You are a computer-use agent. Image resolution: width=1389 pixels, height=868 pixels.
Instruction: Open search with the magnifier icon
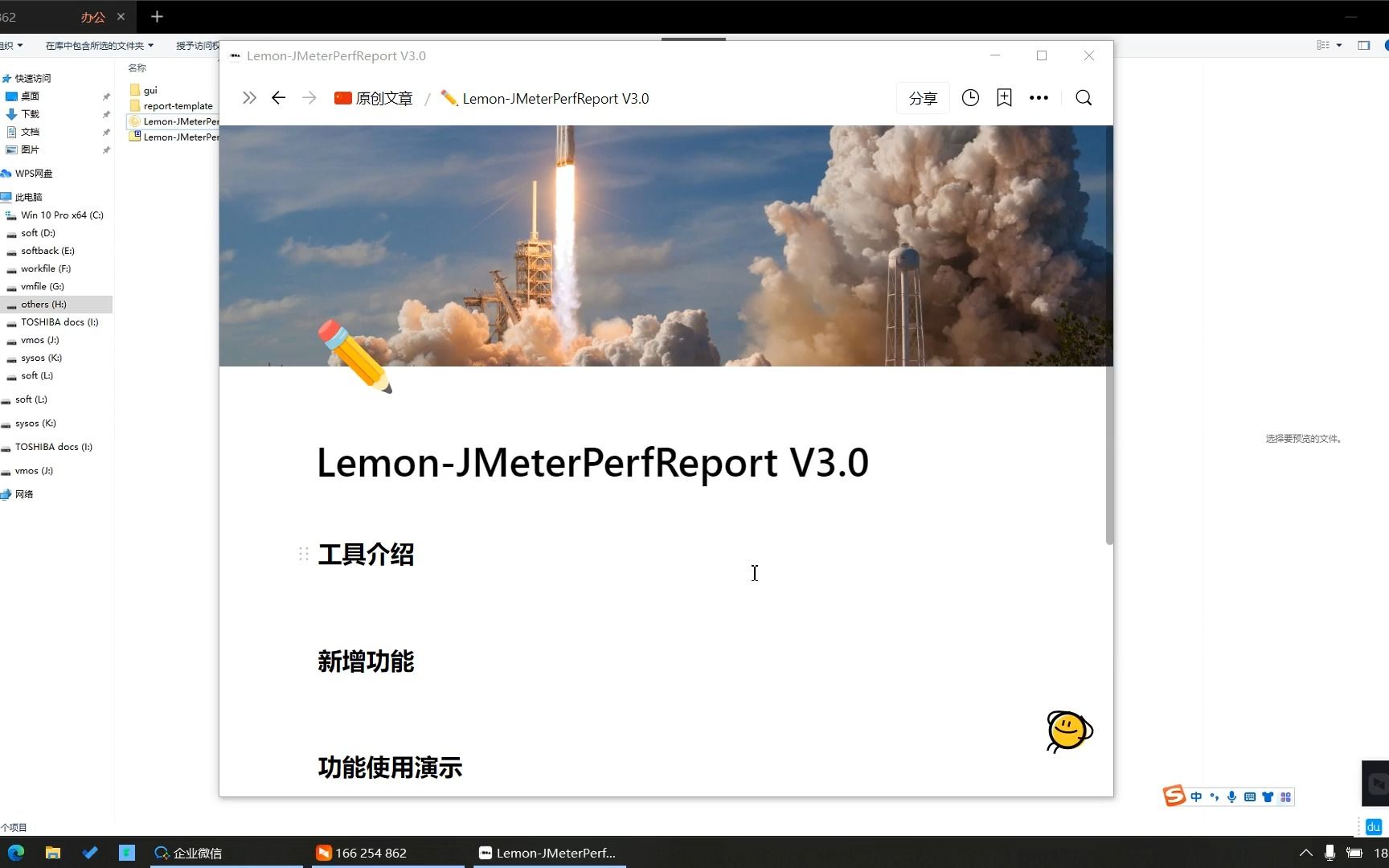1084,98
